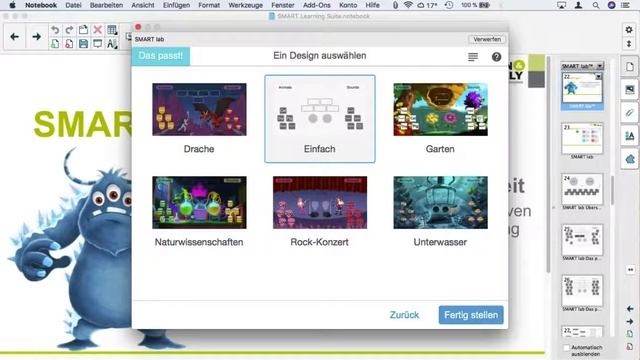Click the Redo arrow icon
This screenshot has height=360, width=640.
[69, 30]
